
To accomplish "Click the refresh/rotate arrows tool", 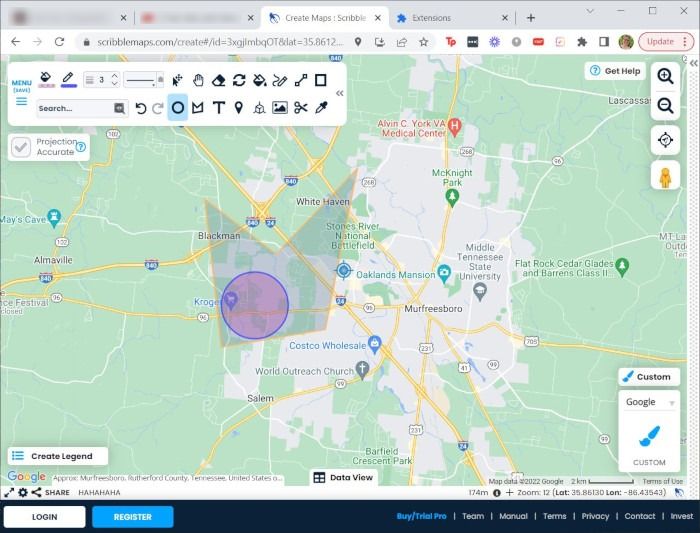I will [239, 80].
